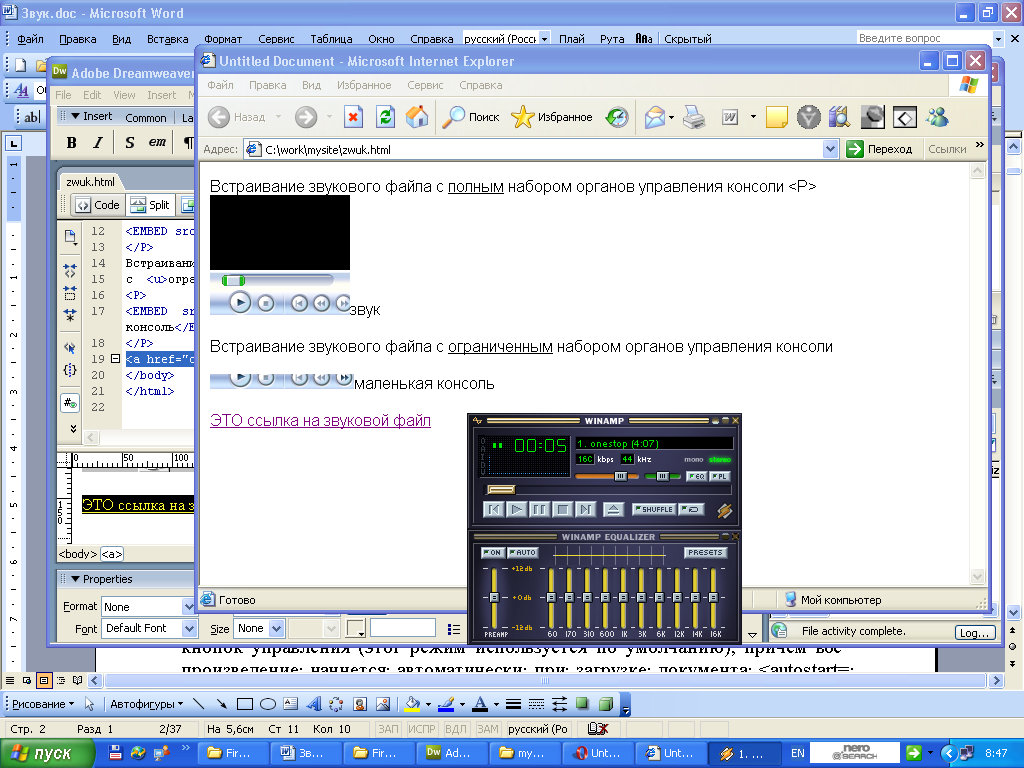
Task: Open Сервис menu in Internet Explorer
Action: click(425, 85)
